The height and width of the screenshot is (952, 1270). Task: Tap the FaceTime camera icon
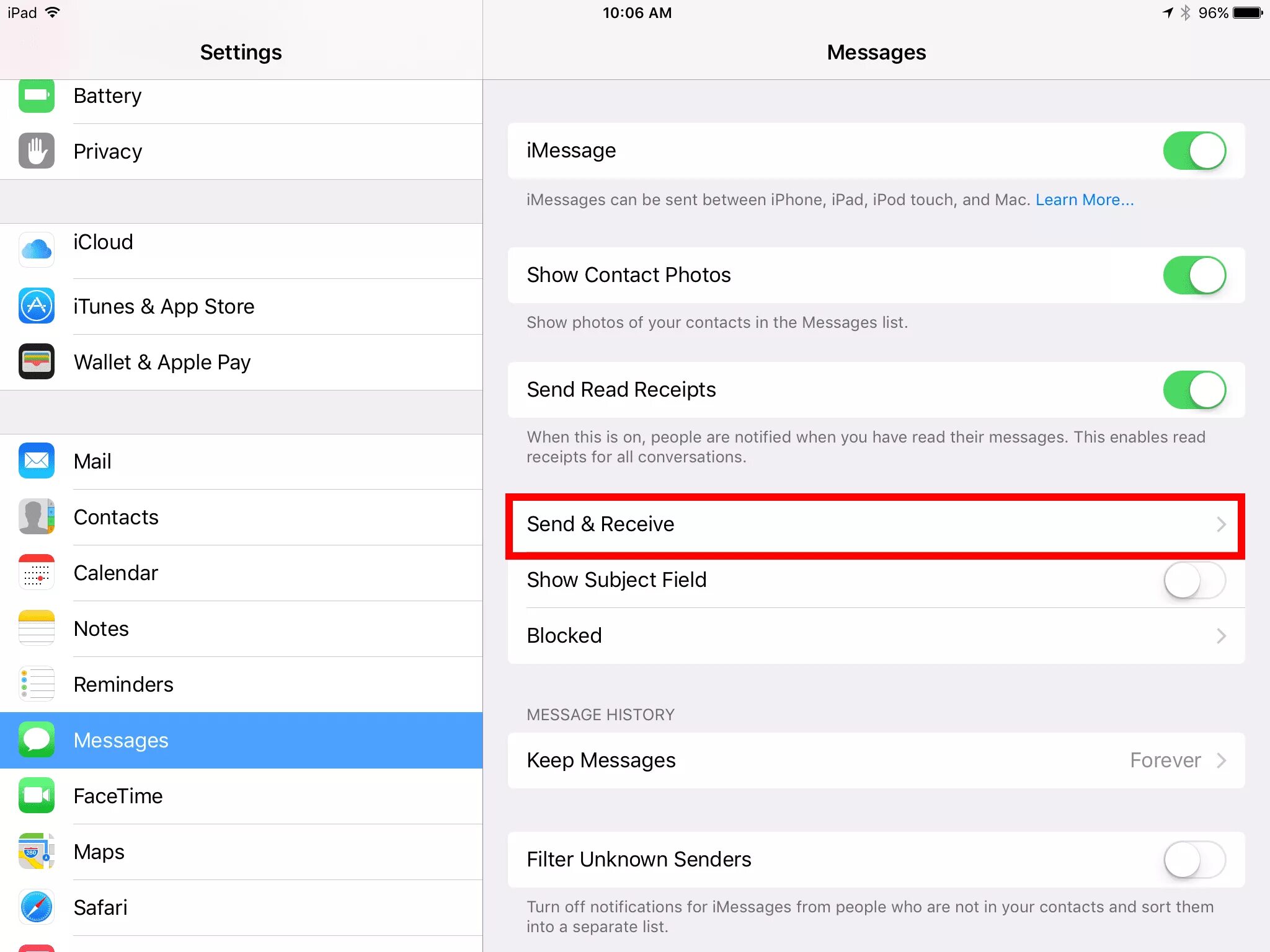tap(37, 796)
